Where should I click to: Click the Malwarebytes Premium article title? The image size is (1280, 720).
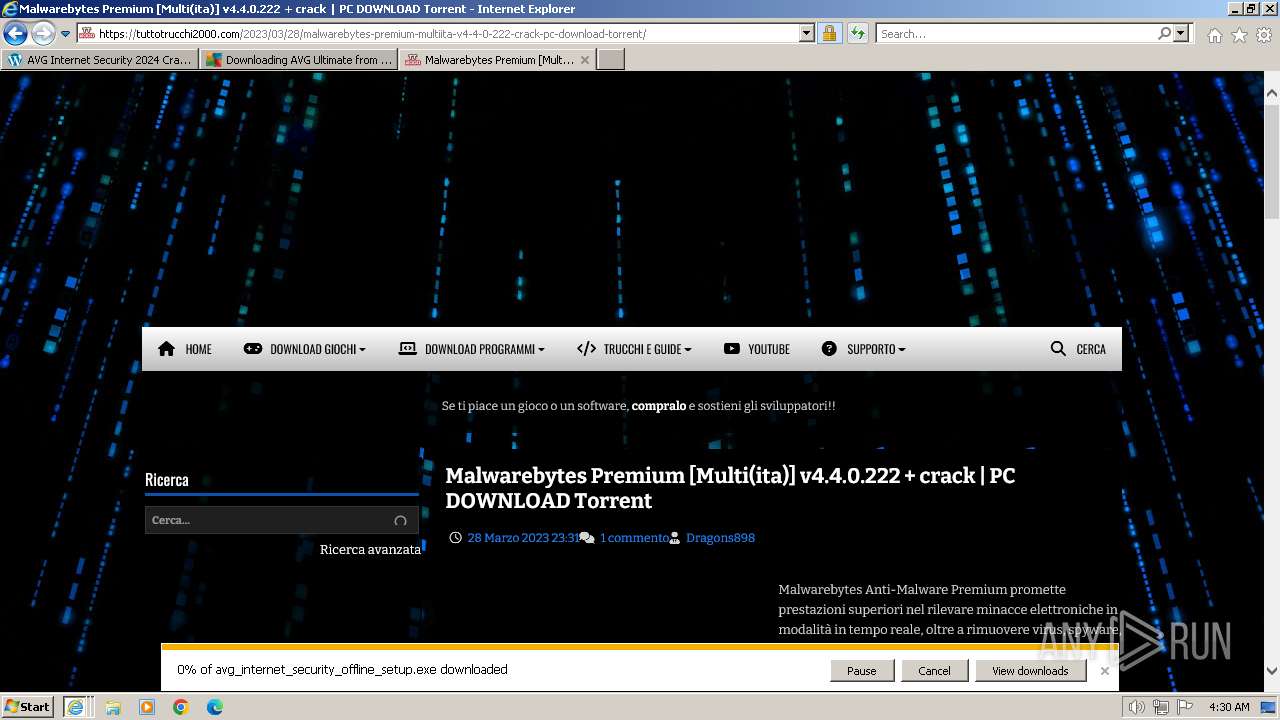click(730, 488)
